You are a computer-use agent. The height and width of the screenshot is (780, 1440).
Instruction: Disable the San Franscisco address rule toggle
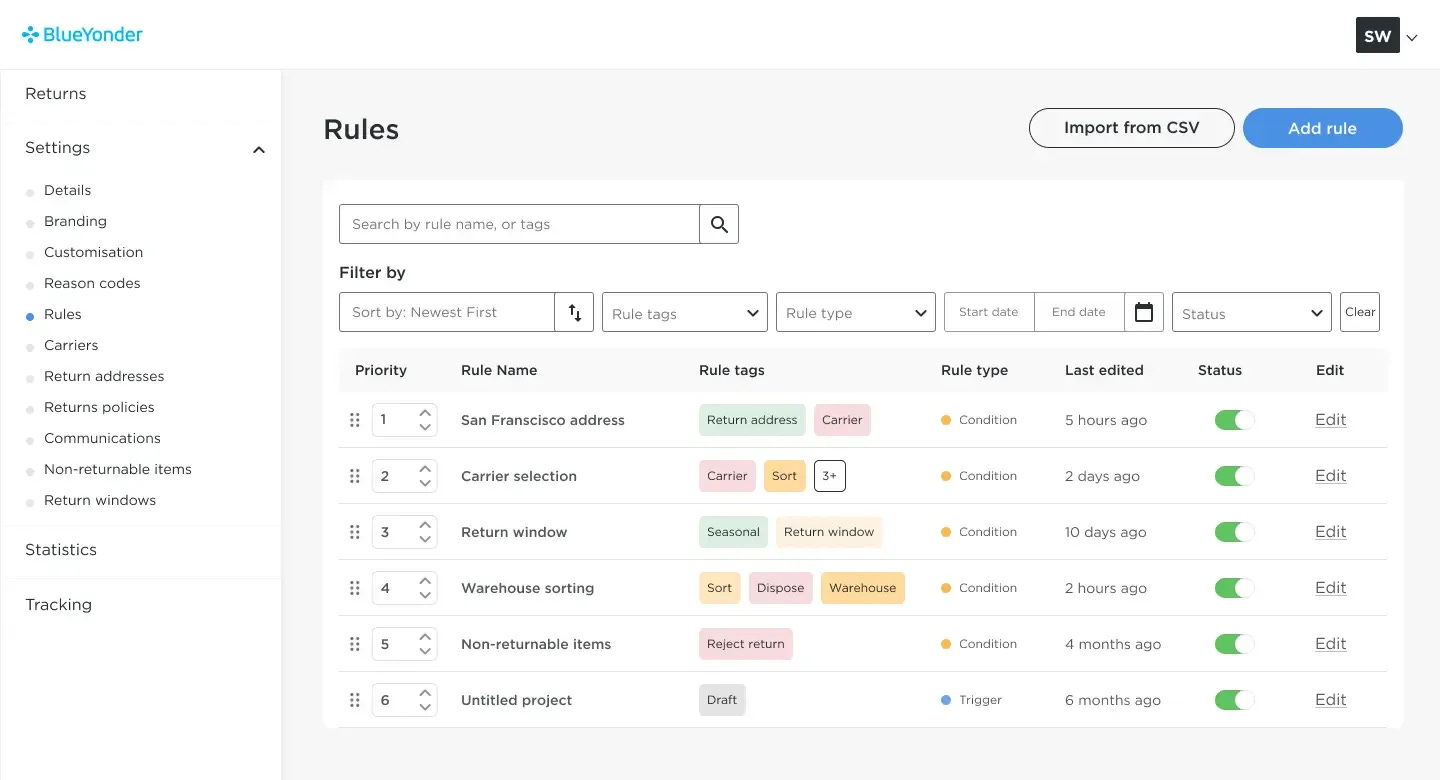coord(1234,420)
